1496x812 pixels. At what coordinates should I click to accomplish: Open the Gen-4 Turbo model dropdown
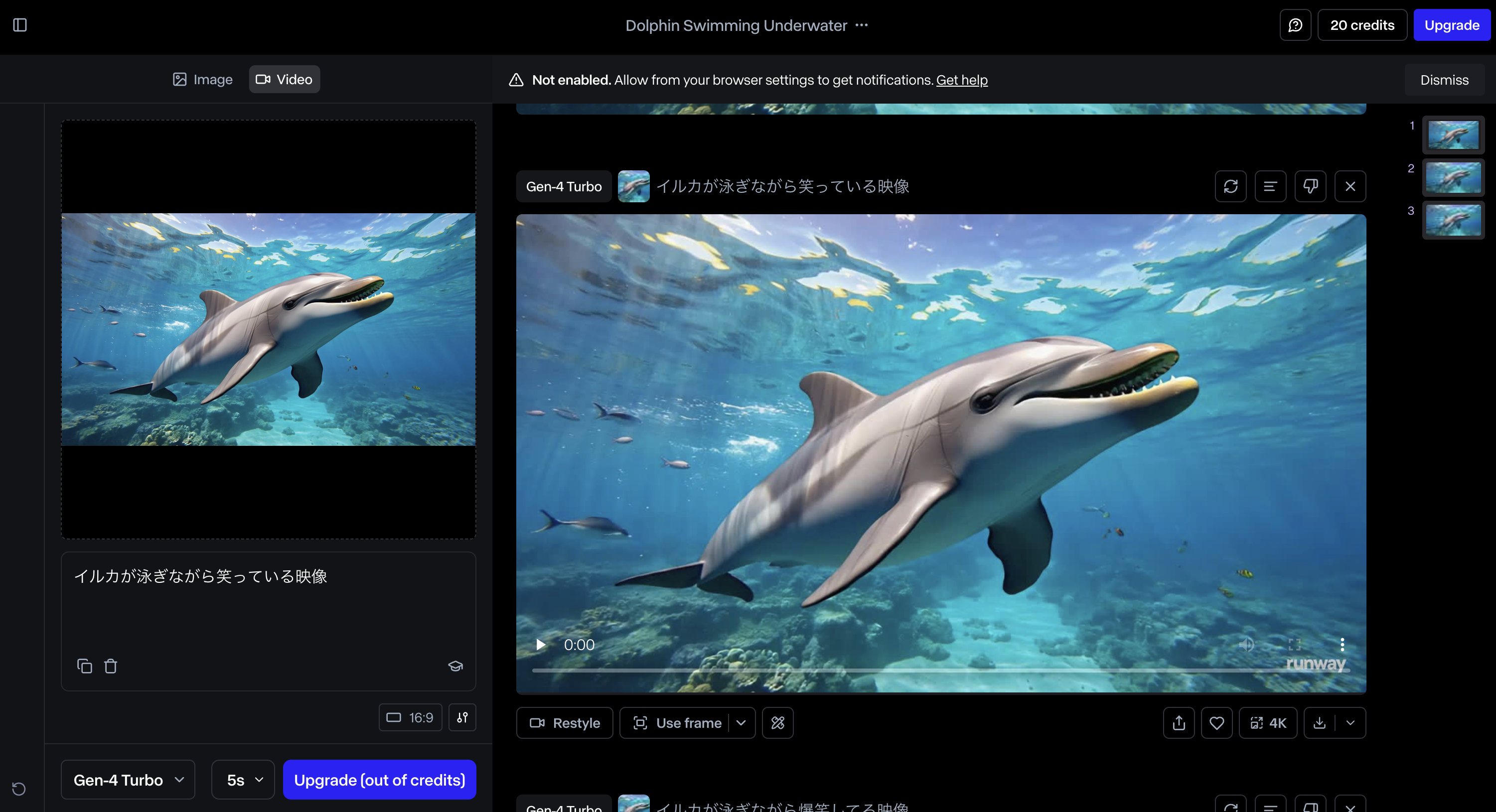[128, 780]
